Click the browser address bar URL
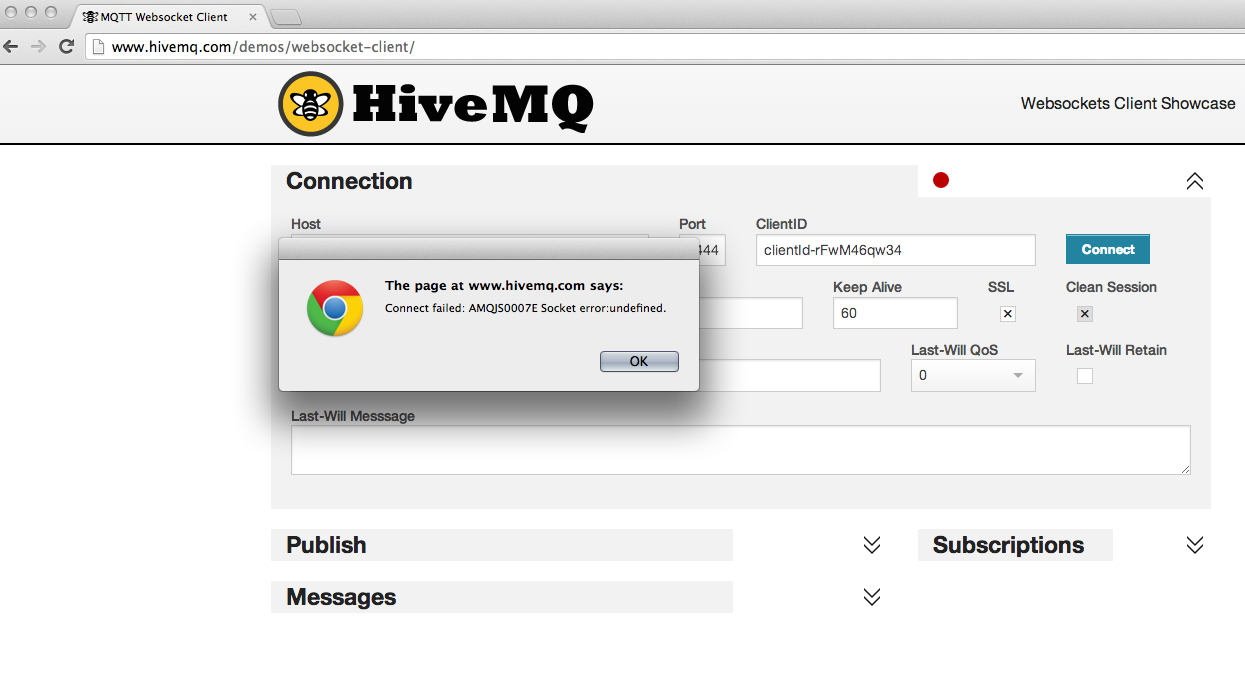This screenshot has width=1245, height=676. 263,47
